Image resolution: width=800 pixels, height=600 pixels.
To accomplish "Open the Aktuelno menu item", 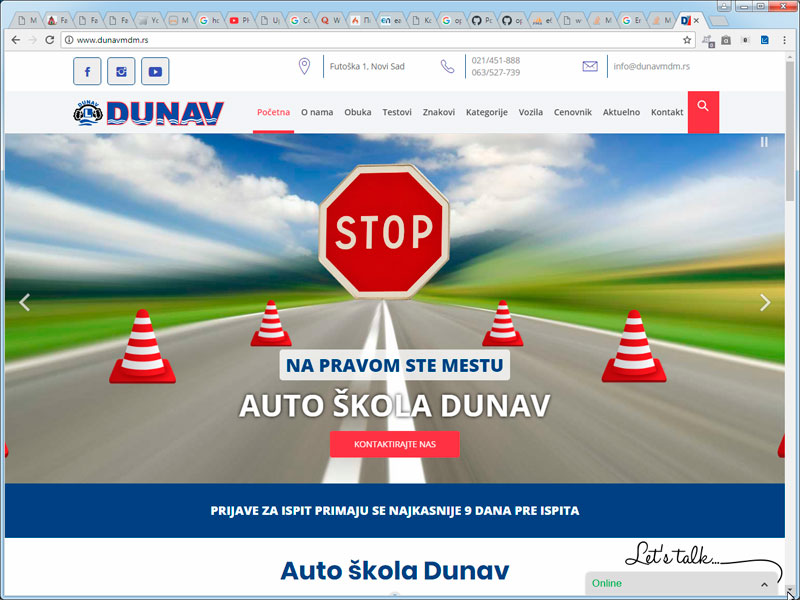I will (621, 112).
